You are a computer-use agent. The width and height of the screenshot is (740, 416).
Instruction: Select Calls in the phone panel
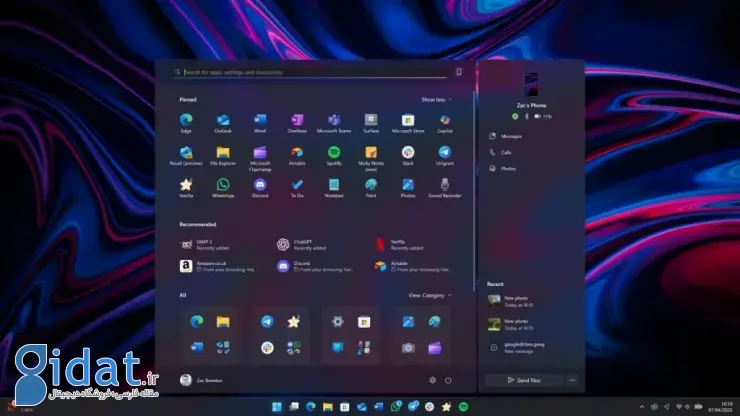click(506, 152)
